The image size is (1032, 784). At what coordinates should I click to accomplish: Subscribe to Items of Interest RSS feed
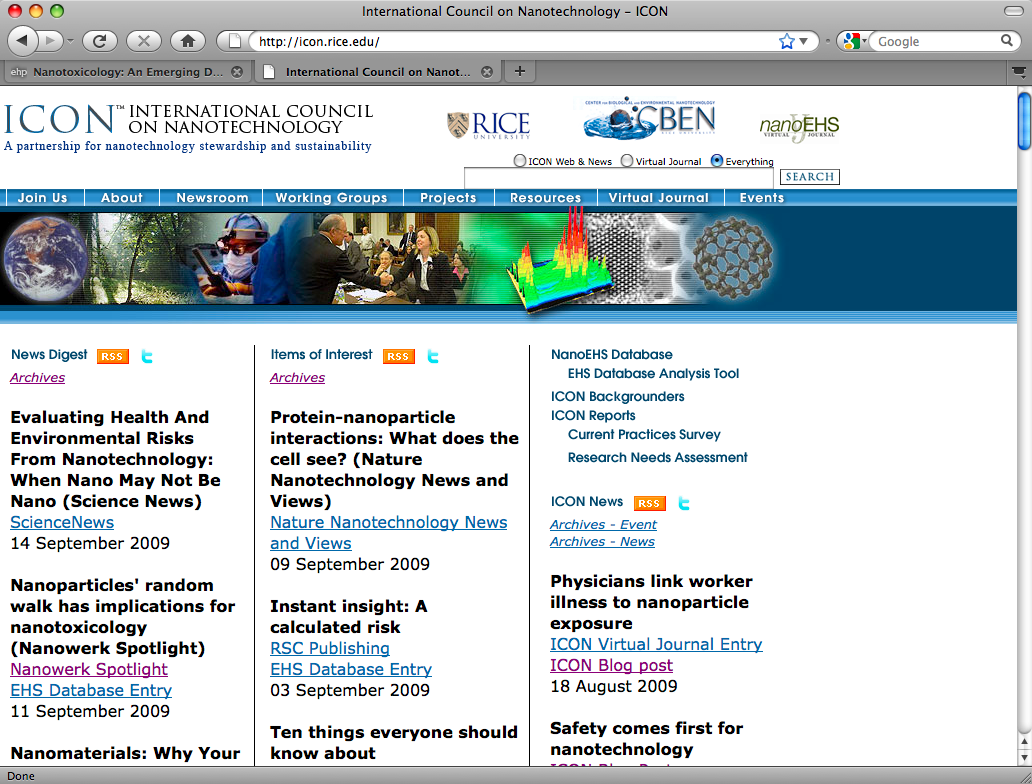coord(398,356)
